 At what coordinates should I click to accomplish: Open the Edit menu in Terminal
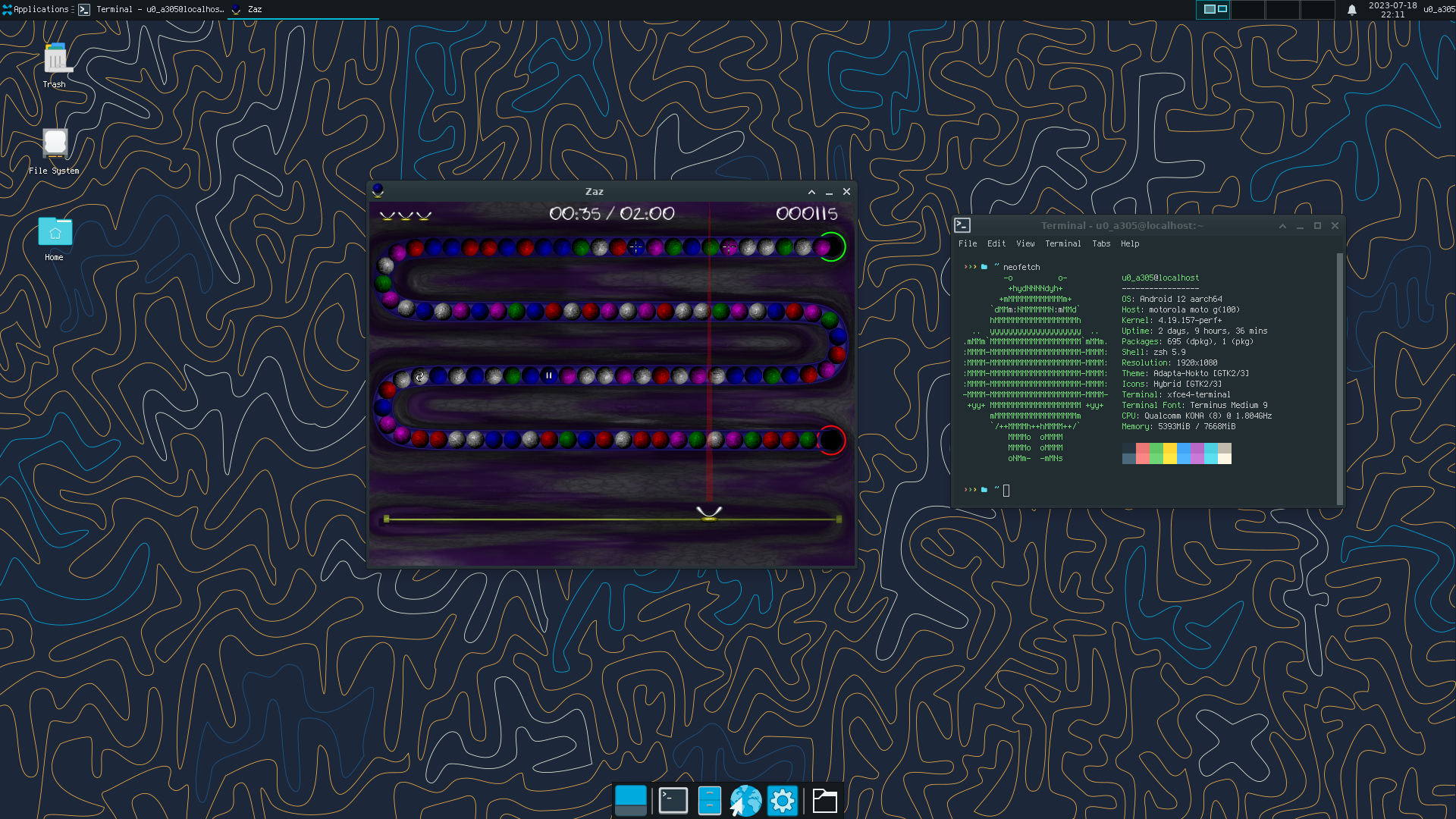(996, 243)
